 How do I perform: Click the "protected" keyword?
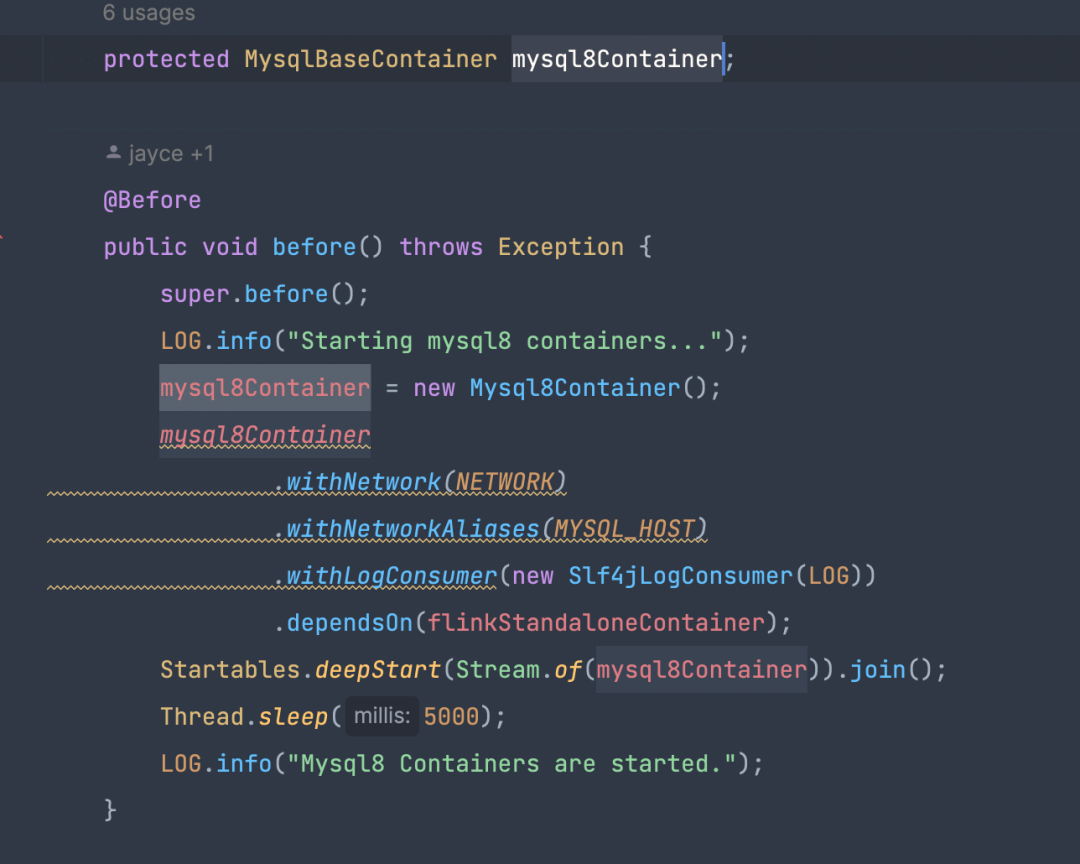166,59
